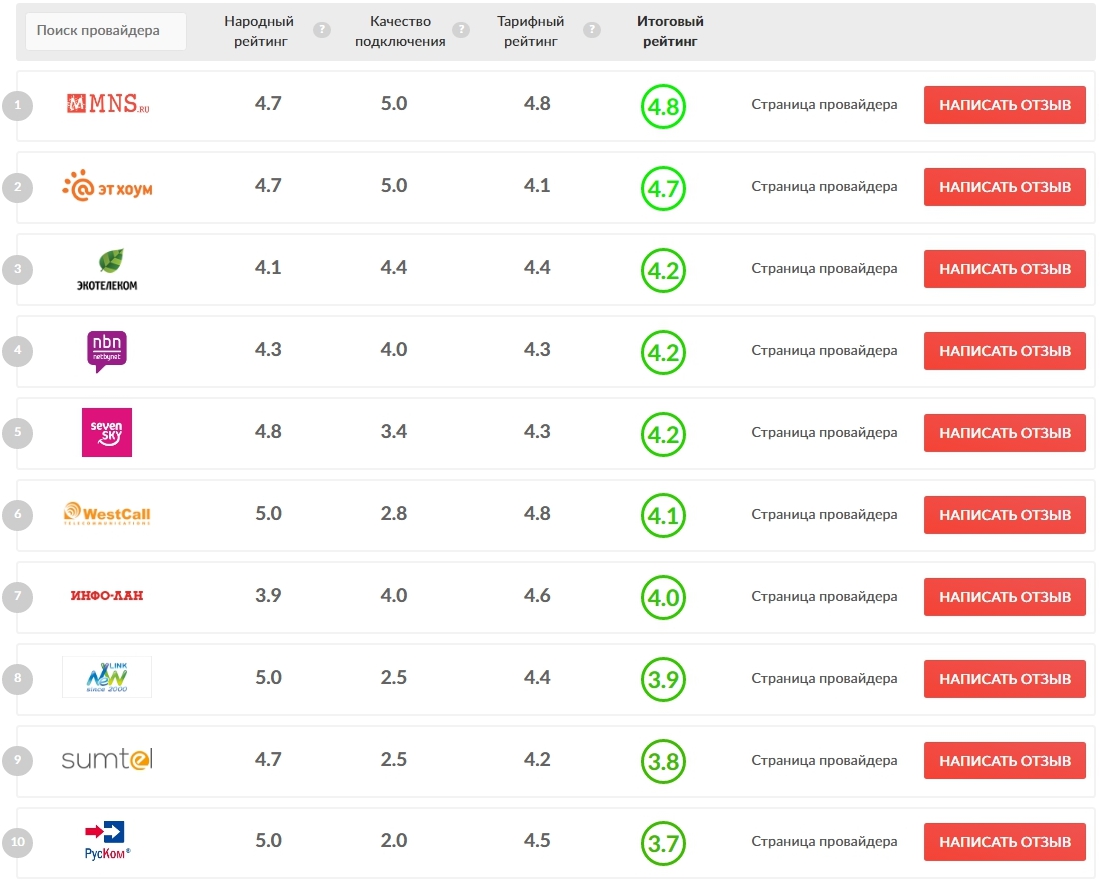Show help for Народный рейтинг
The image size is (1100, 881).
321,30
